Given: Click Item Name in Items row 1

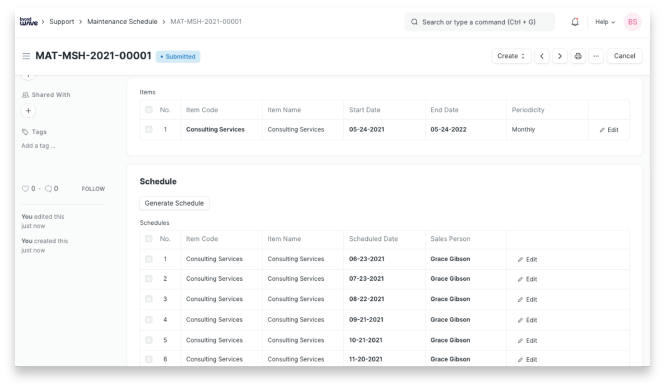Looking at the screenshot, I should tap(296, 129).
